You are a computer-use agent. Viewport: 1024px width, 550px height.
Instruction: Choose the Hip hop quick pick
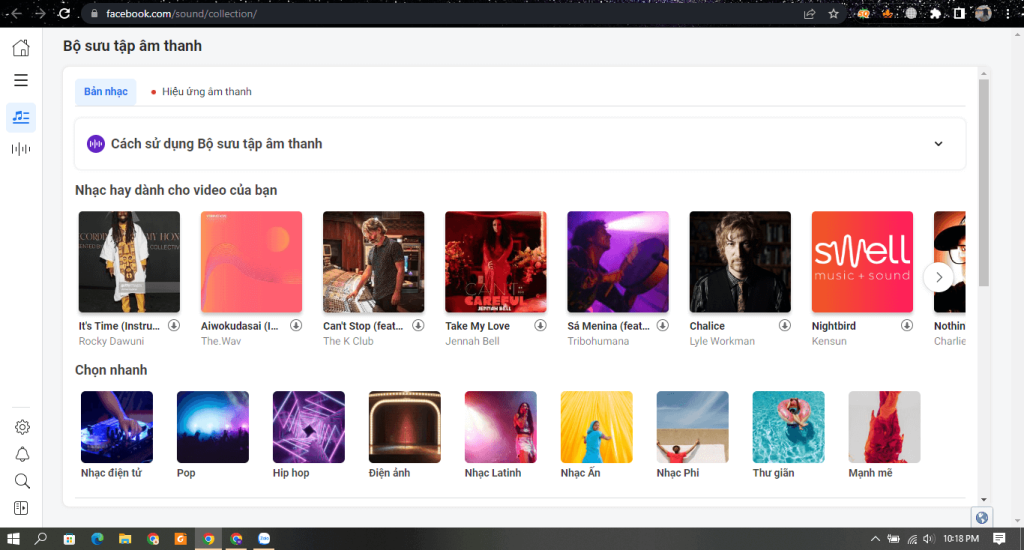tap(309, 427)
